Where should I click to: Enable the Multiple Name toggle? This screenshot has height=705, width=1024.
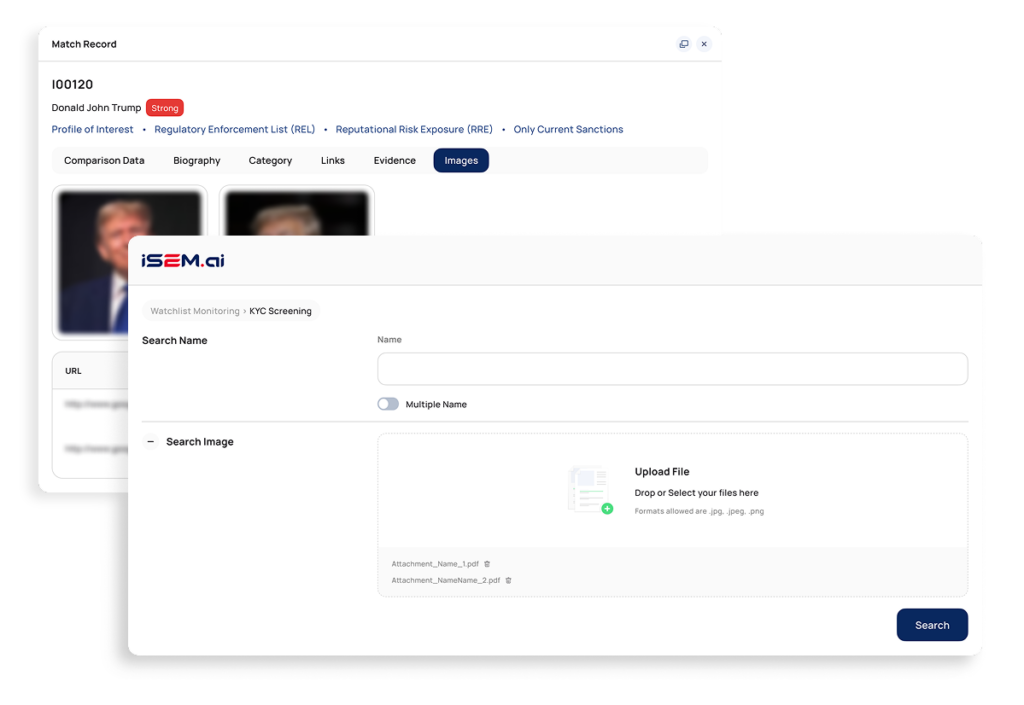(388, 403)
